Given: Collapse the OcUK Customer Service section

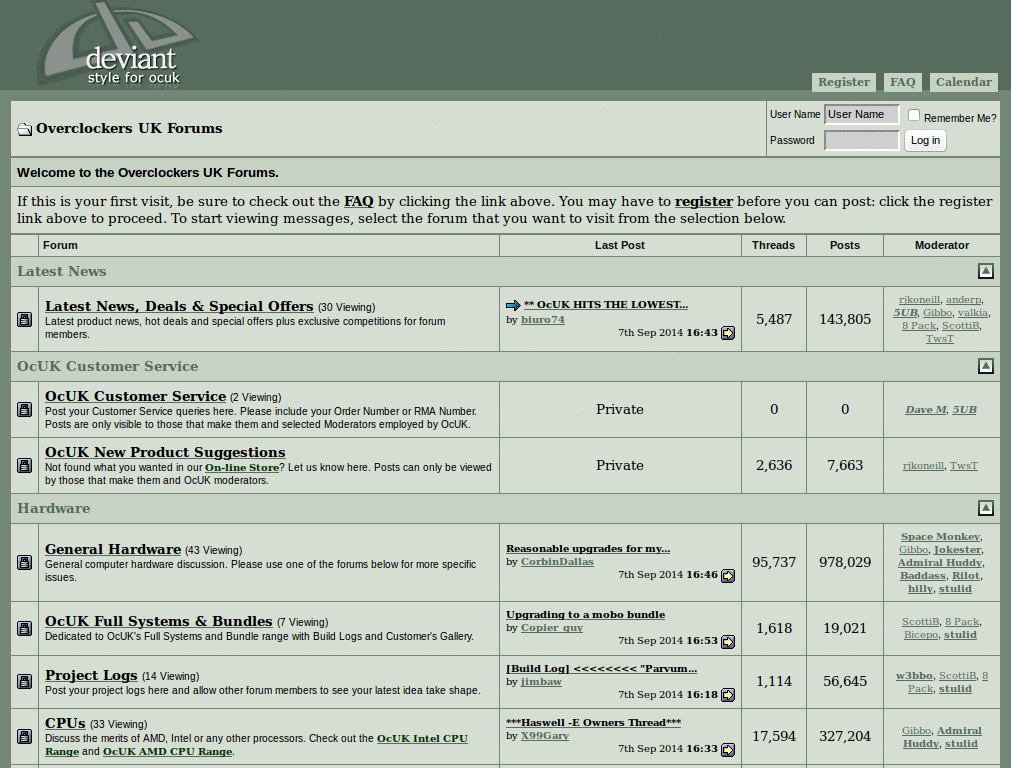Looking at the screenshot, I should click(x=986, y=366).
